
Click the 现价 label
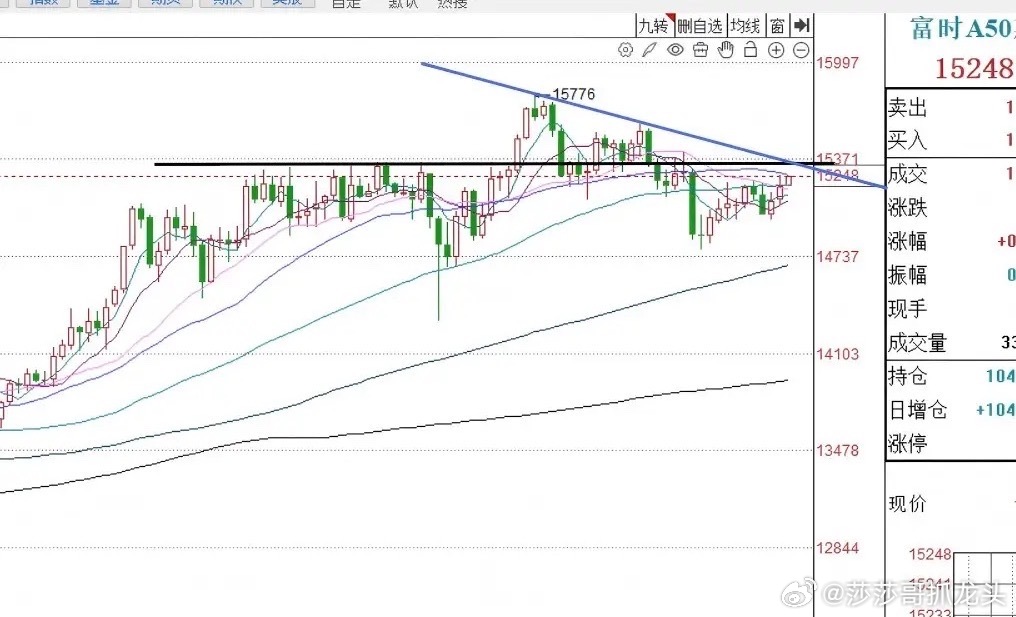(907, 504)
